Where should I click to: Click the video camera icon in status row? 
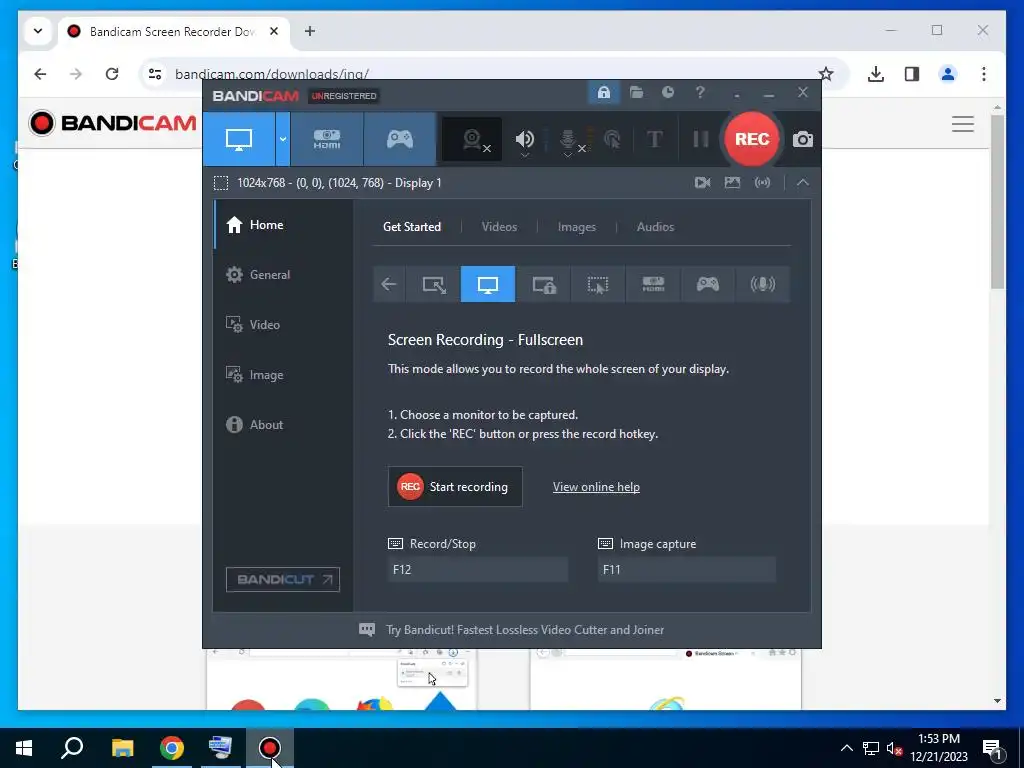click(702, 183)
